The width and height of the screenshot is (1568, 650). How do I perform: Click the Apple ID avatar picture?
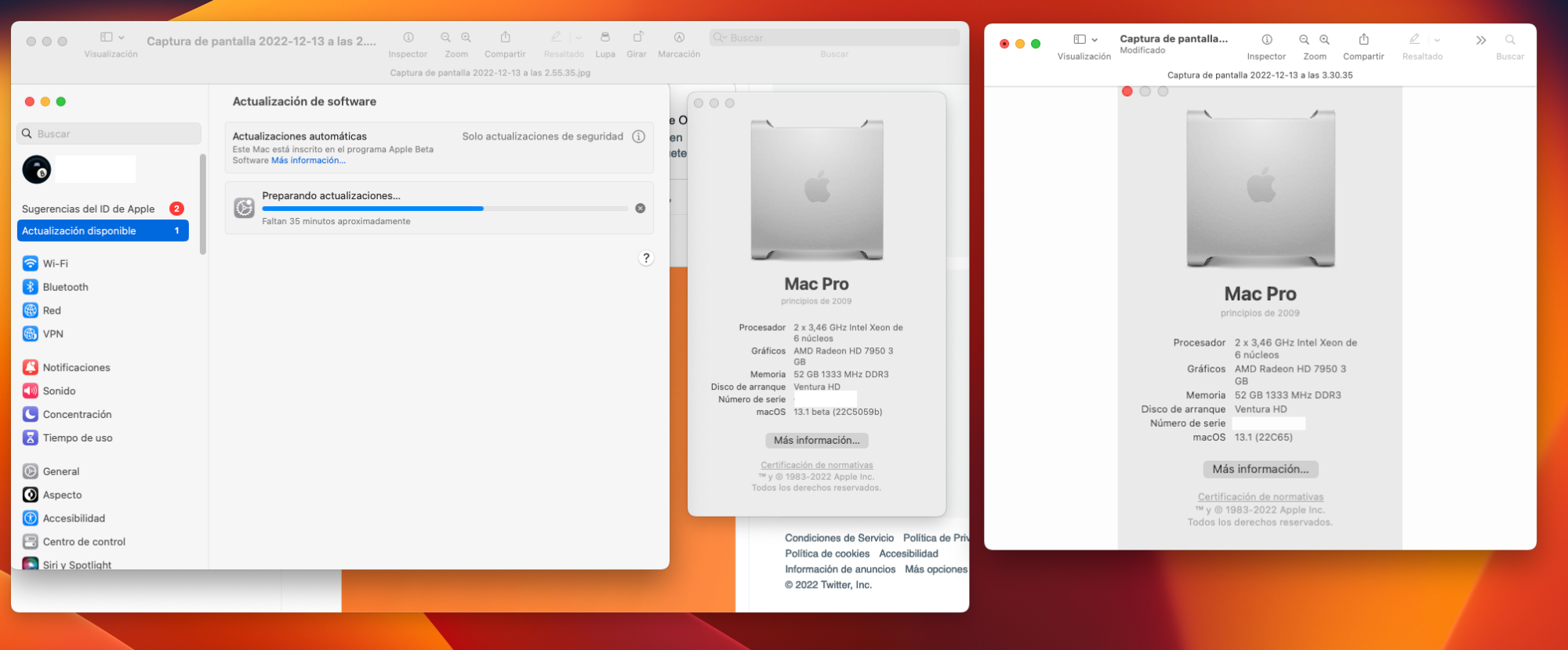(x=37, y=169)
